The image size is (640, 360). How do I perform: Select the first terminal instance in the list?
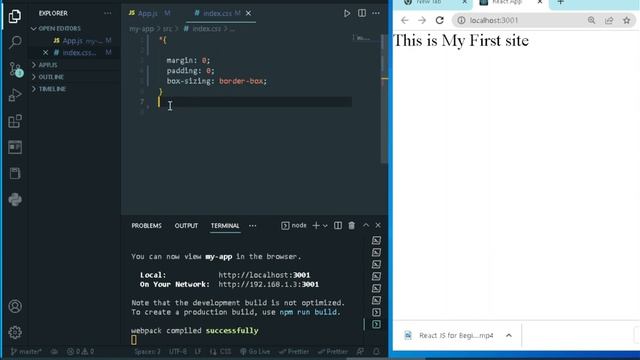pos(376,240)
